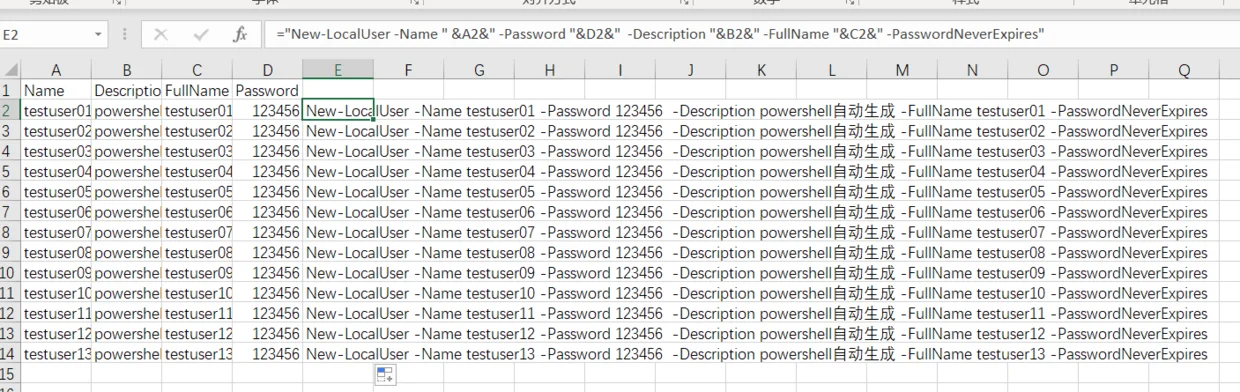Open the Insert Function fx dialog
Screen dimensions: 1240x392
(240, 35)
